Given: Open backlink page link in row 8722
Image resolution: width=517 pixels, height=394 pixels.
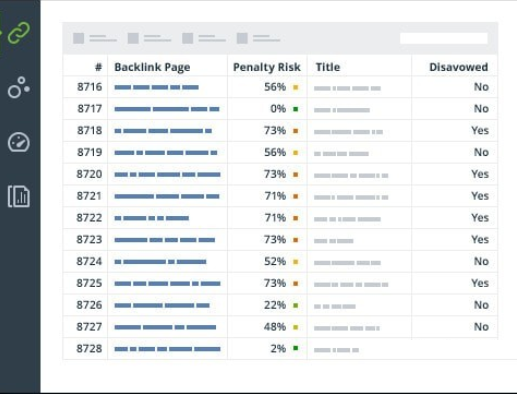Looking at the screenshot, I should coord(152,218).
